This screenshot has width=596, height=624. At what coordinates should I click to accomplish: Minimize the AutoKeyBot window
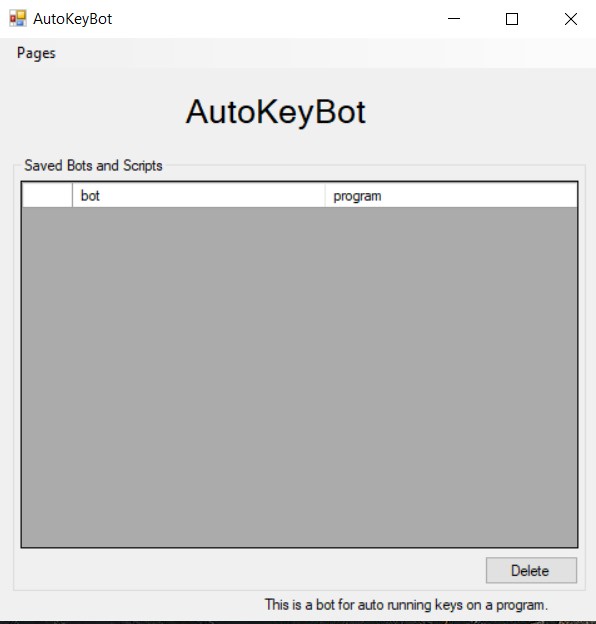point(454,19)
